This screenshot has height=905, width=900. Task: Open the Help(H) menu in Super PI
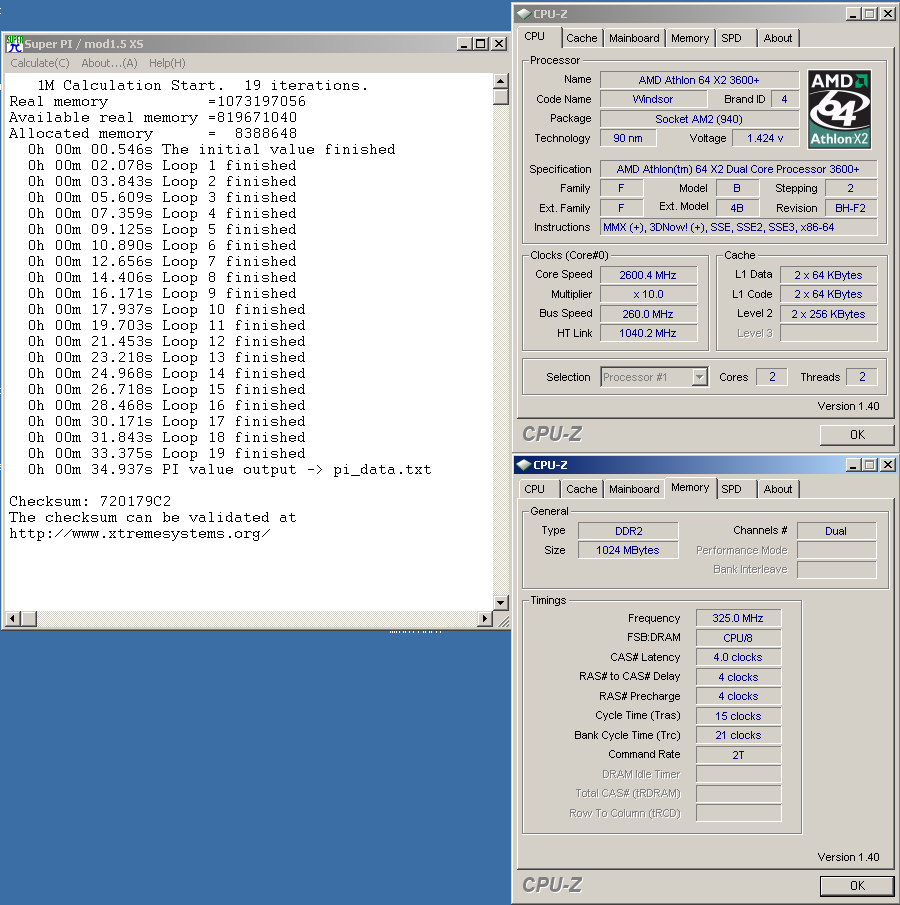[x=167, y=63]
